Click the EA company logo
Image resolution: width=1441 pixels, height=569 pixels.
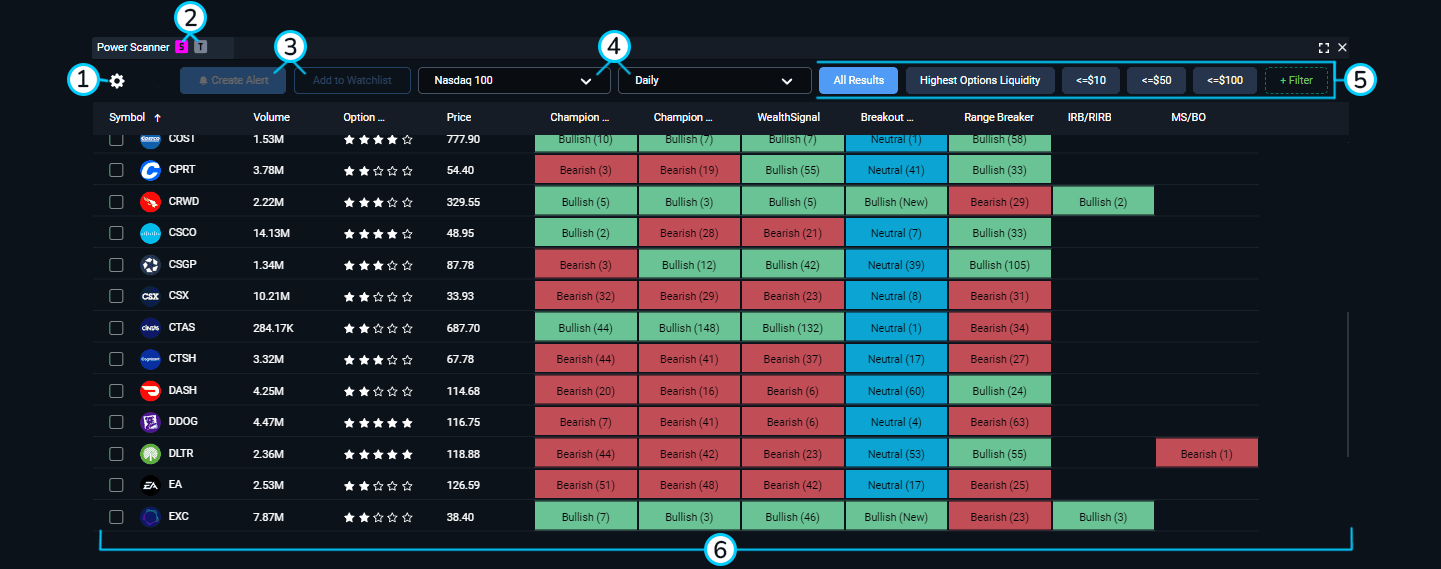click(x=150, y=485)
